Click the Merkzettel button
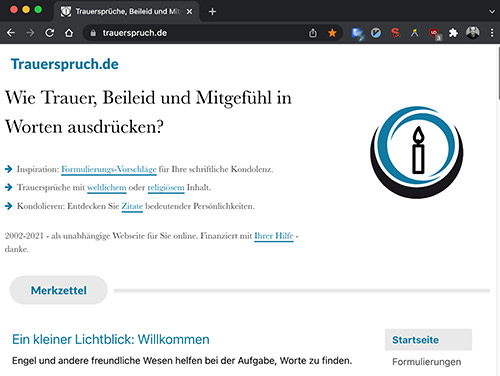Screen dimensions: 500x376 coord(59,290)
